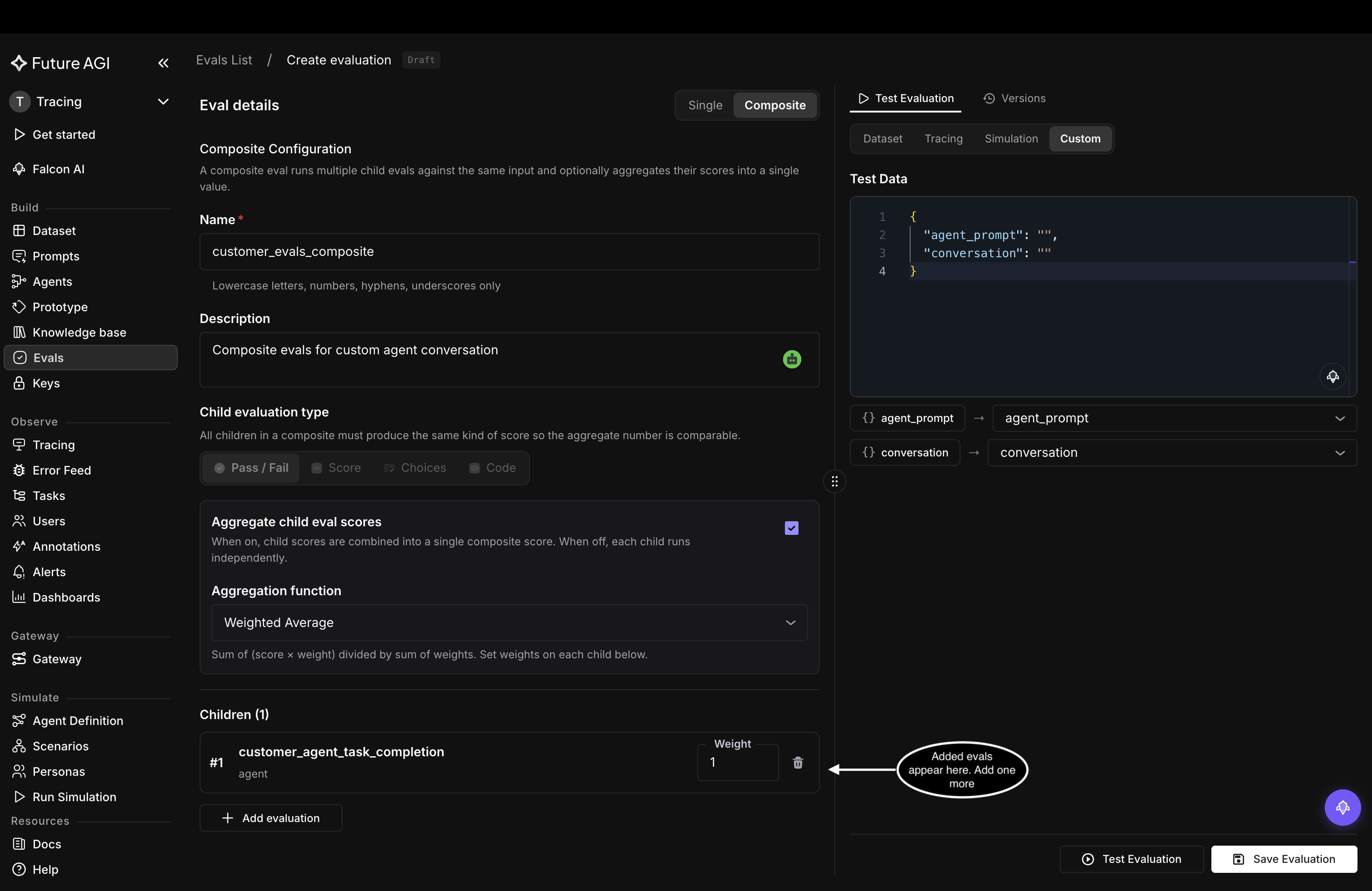Open the agent_prompt mapping dropdown
This screenshot has height=891, width=1372.
1174,418
